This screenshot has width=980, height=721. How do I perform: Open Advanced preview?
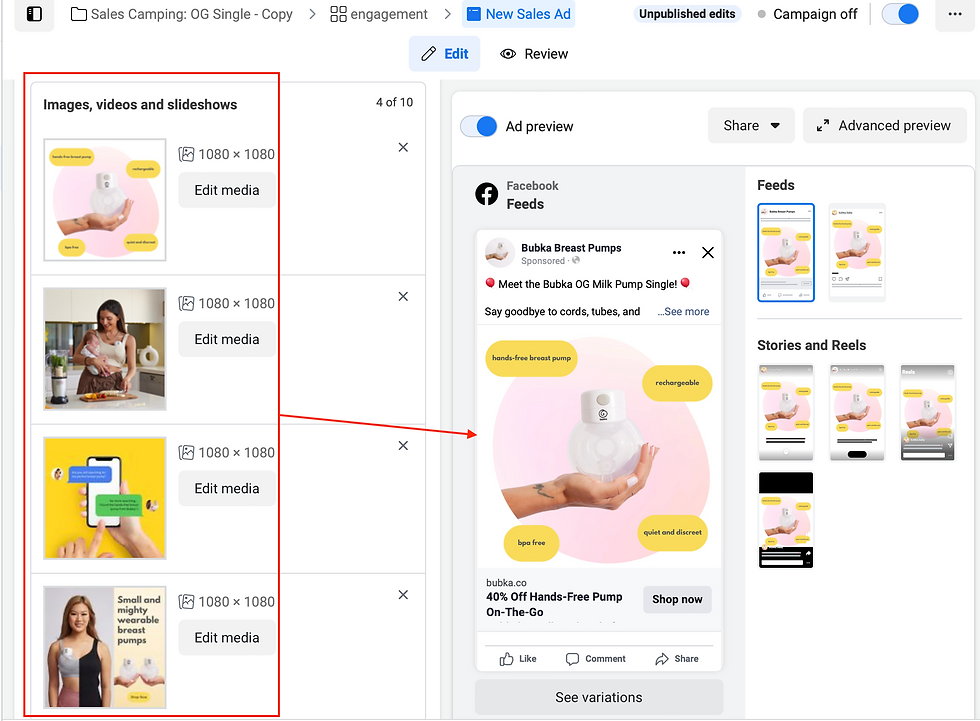(x=884, y=126)
